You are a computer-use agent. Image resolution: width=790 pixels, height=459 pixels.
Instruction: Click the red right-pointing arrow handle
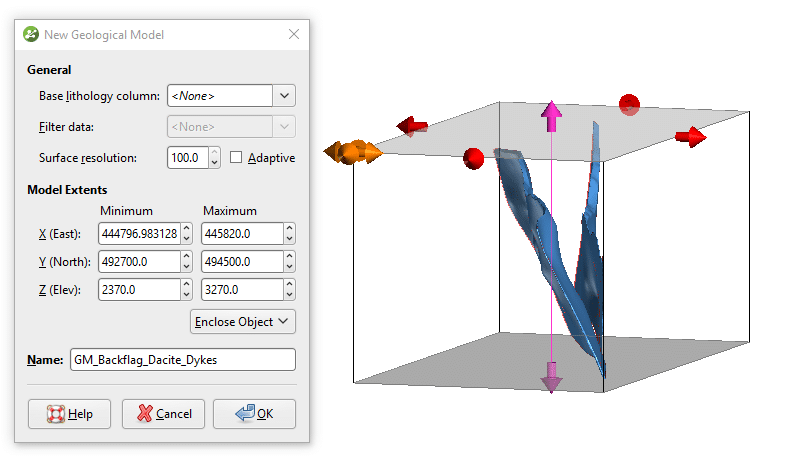tap(691, 137)
